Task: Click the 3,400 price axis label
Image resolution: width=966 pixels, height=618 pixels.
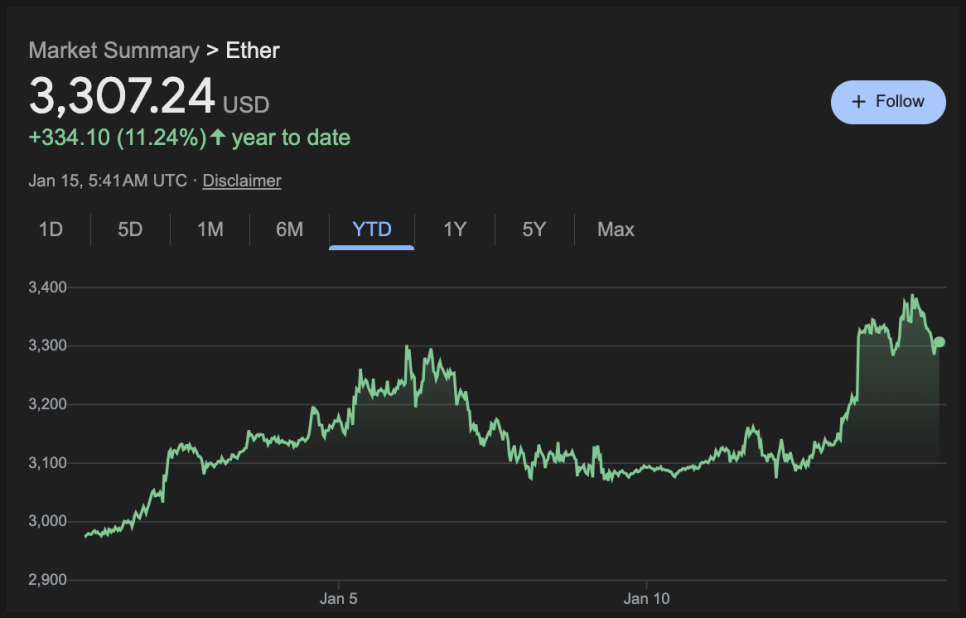Action: [x=48, y=288]
